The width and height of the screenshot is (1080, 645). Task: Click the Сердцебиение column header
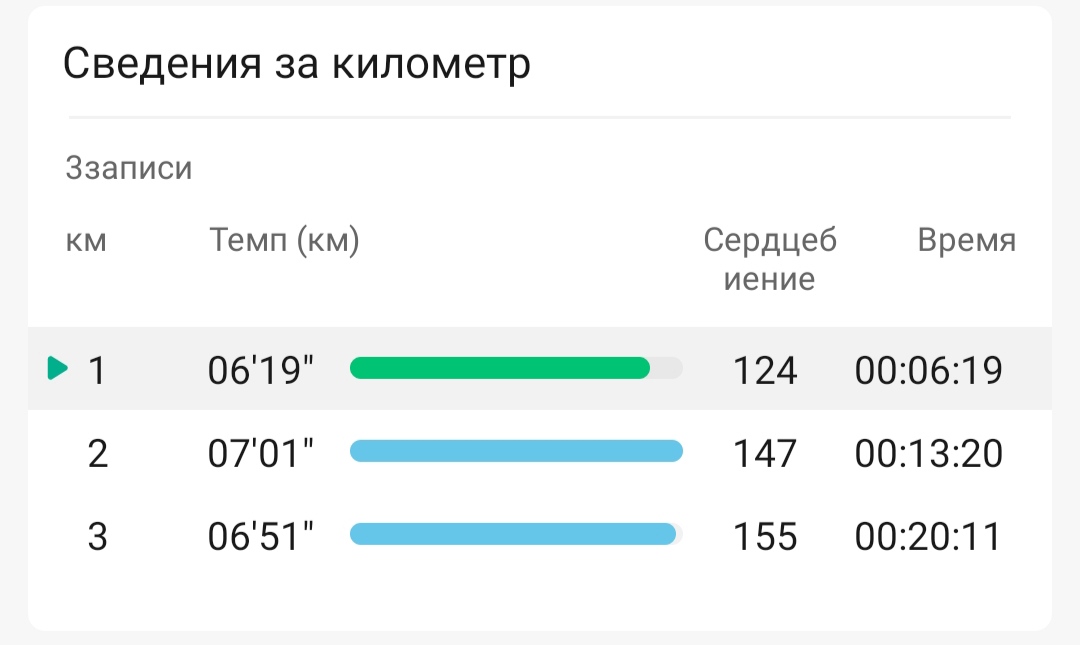point(770,259)
